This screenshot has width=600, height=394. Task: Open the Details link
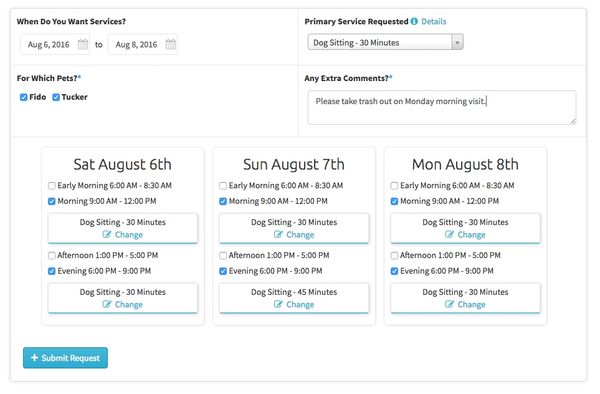tap(434, 21)
